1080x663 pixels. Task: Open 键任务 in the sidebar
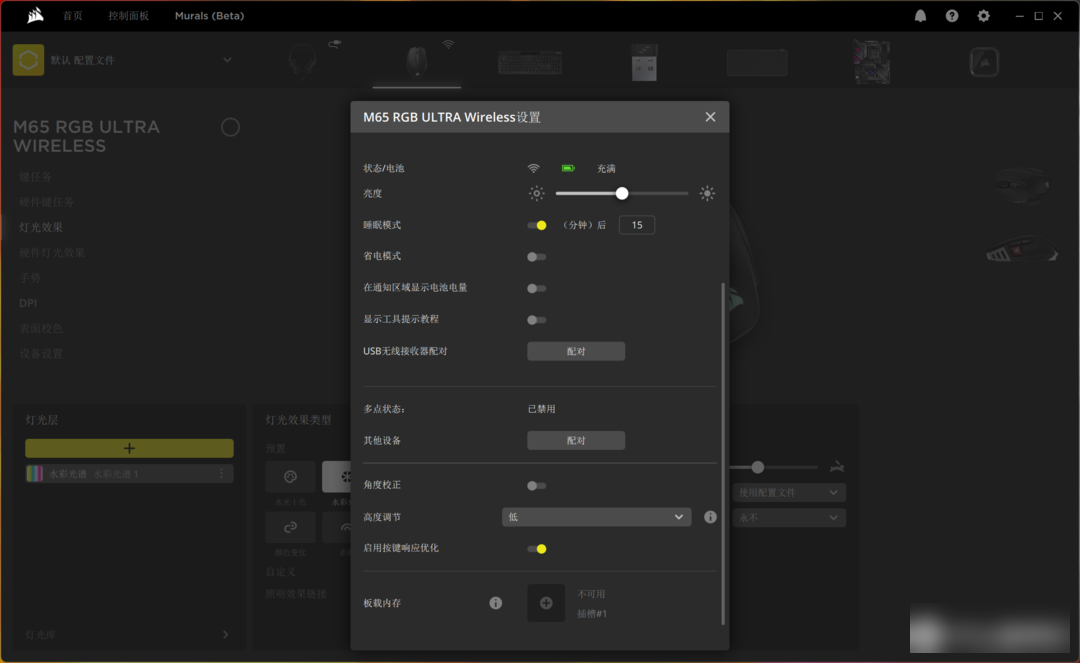click(x=36, y=177)
